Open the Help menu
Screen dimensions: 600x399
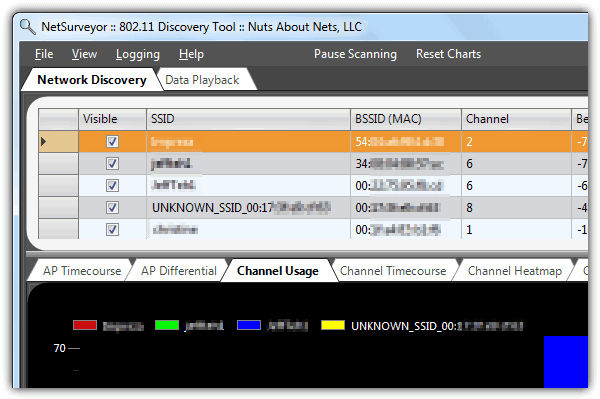point(191,54)
